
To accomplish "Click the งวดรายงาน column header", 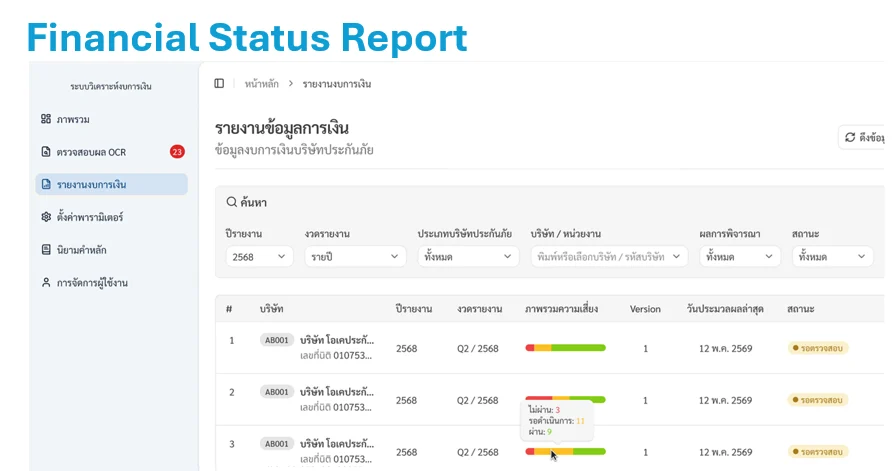I will pos(479,309).
